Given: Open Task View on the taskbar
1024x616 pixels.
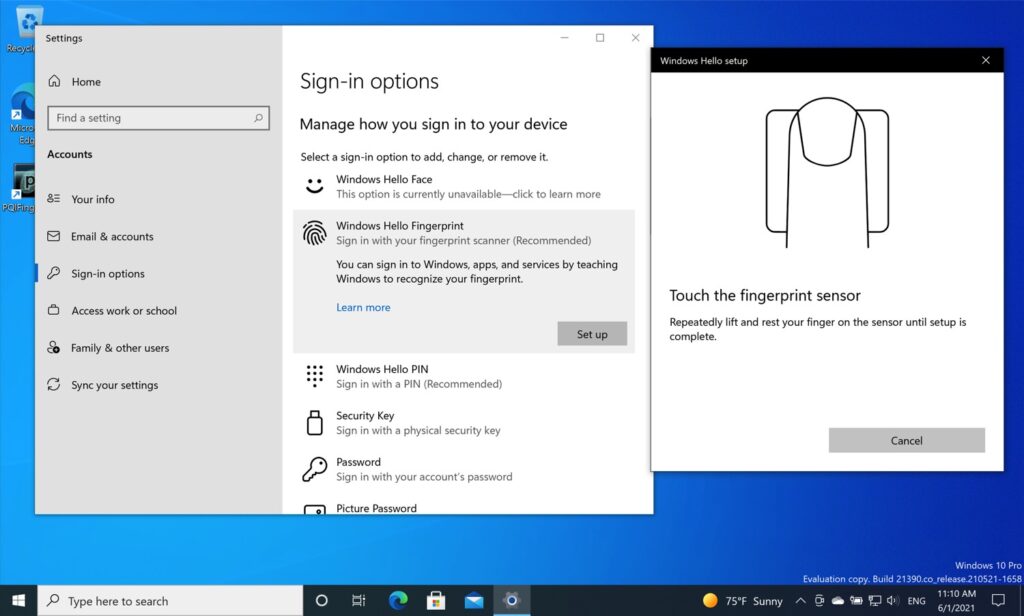Looking at the screenshot, I should tap(359, 601).
